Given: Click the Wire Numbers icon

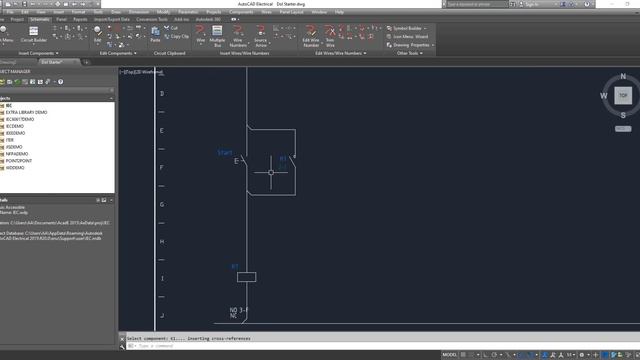Looking at the screenshot, I should 238,31.
